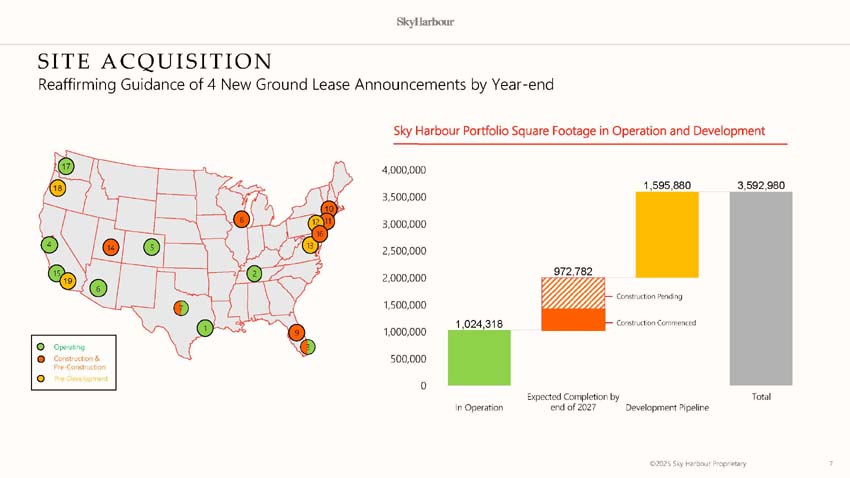Select the yellow Development Pipeline bar

(667, 235)
